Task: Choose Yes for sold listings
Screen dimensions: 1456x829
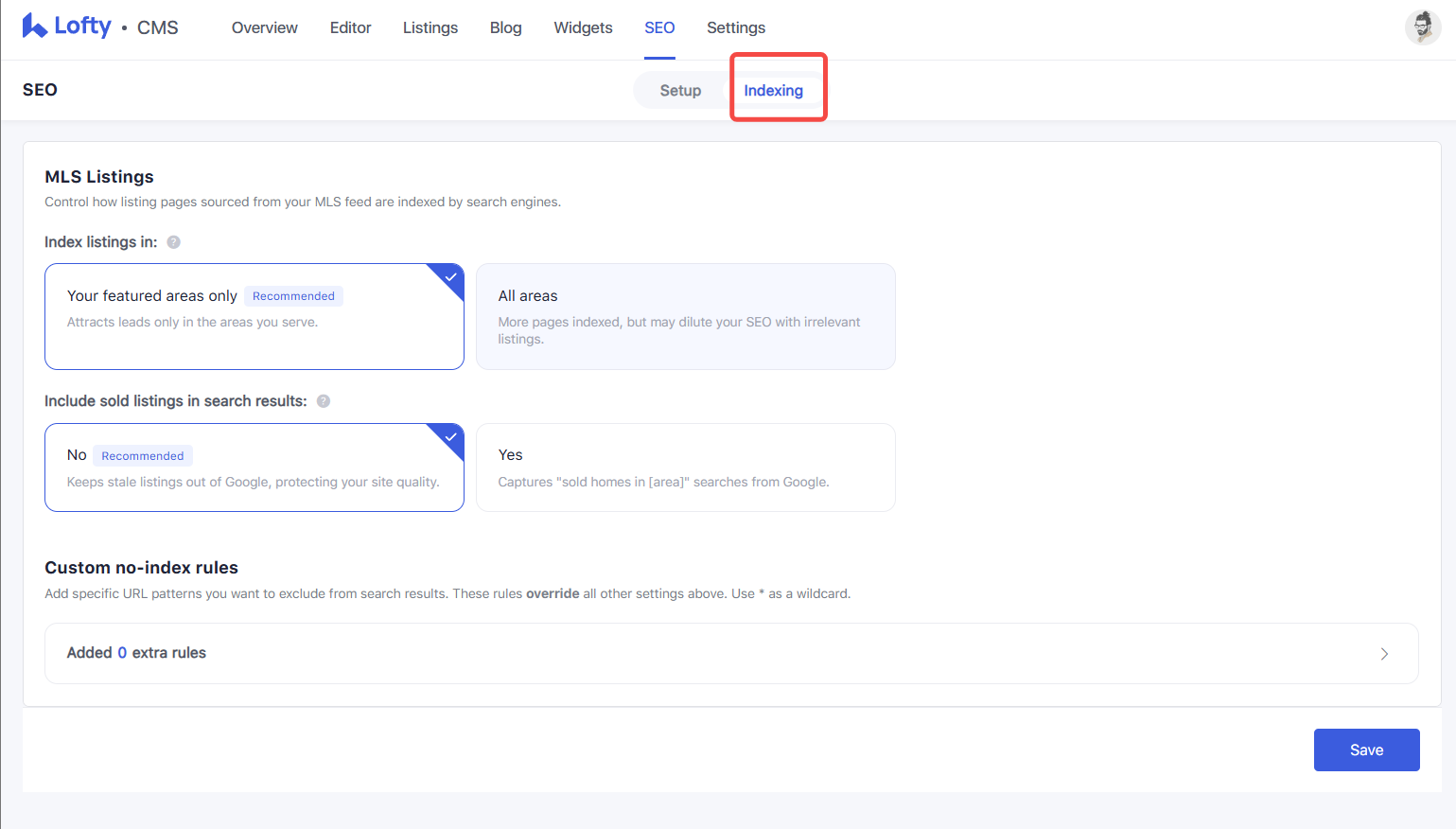Action: coord(686,467)
